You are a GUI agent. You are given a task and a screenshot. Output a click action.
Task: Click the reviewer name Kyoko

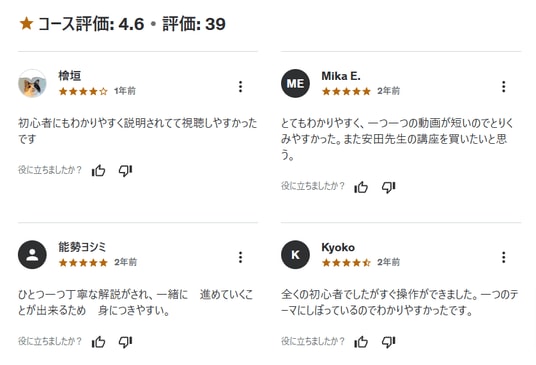click(x=338, y=247)
